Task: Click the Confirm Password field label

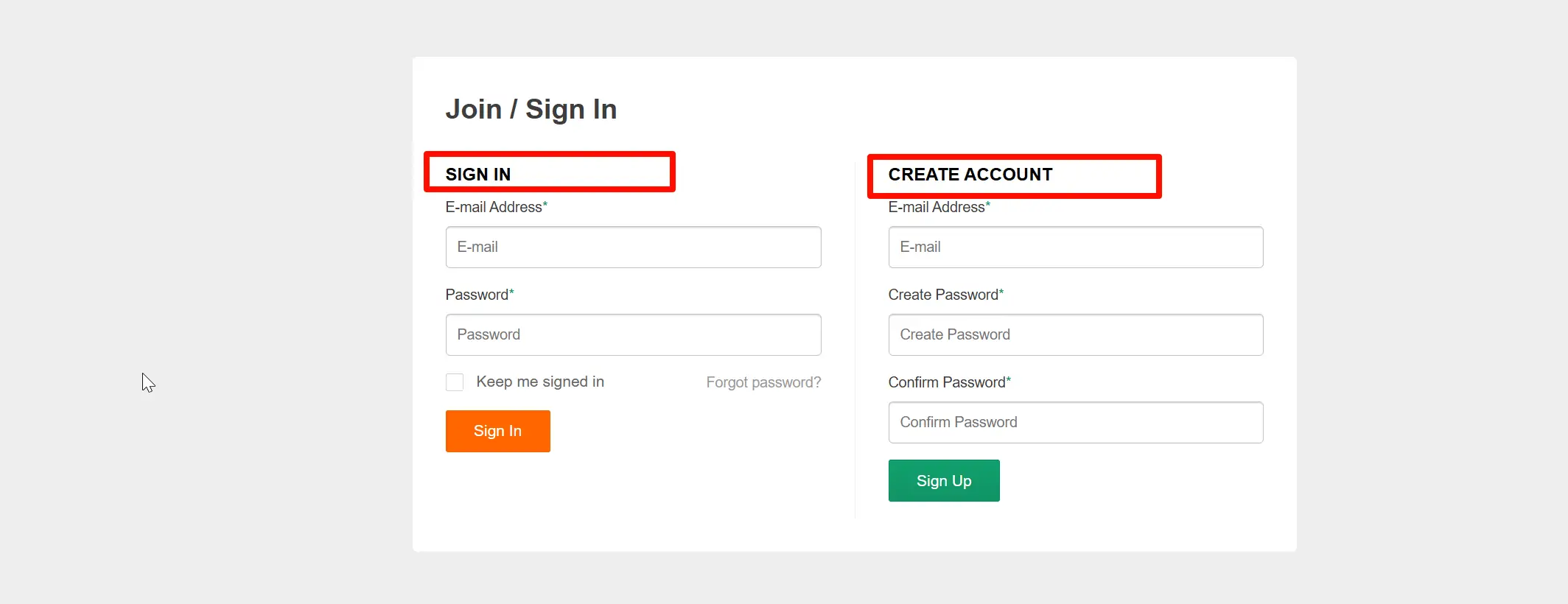Action: [946, 382]
